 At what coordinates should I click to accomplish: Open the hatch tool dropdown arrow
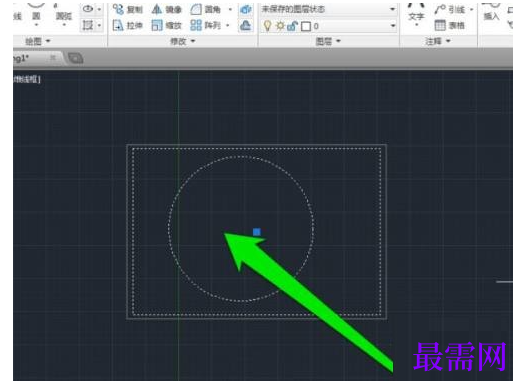[99, 25]
